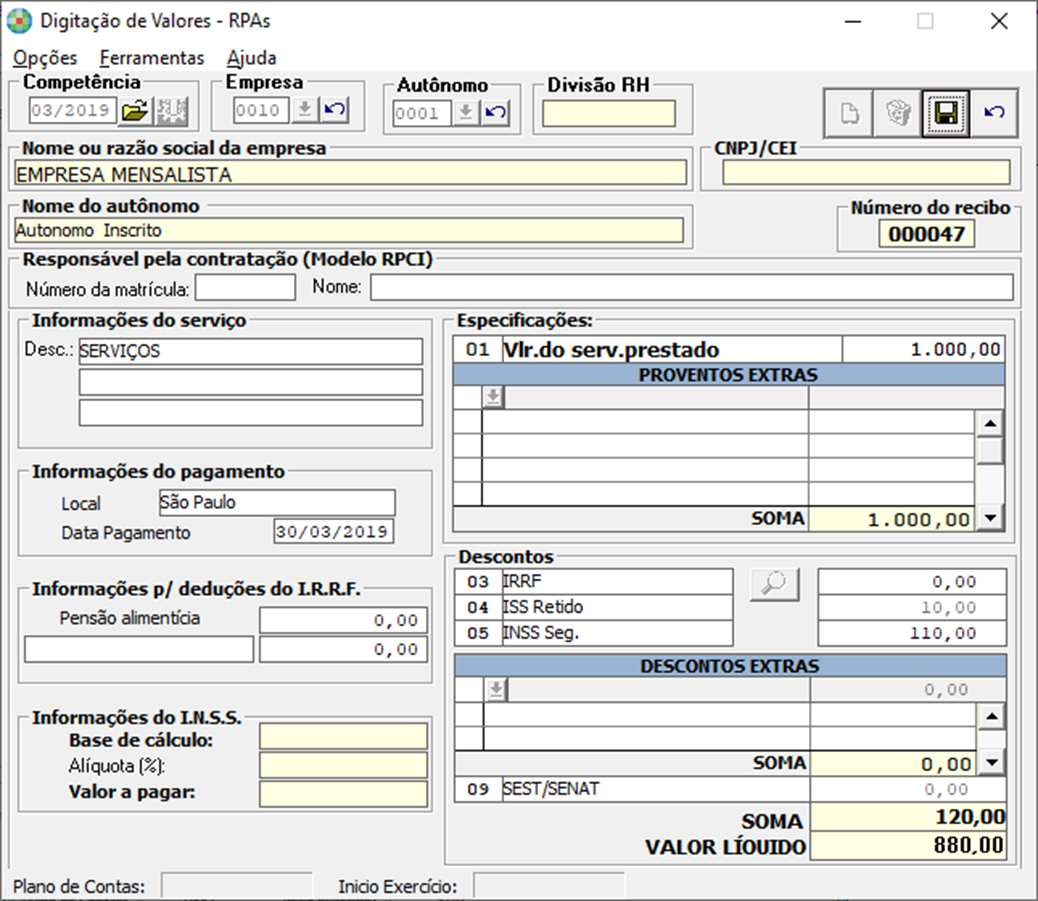The height and width of the screenshot is (901, 1038).
Task: Click the descontos SOMA total 120,00
Action: pos(908,818)
